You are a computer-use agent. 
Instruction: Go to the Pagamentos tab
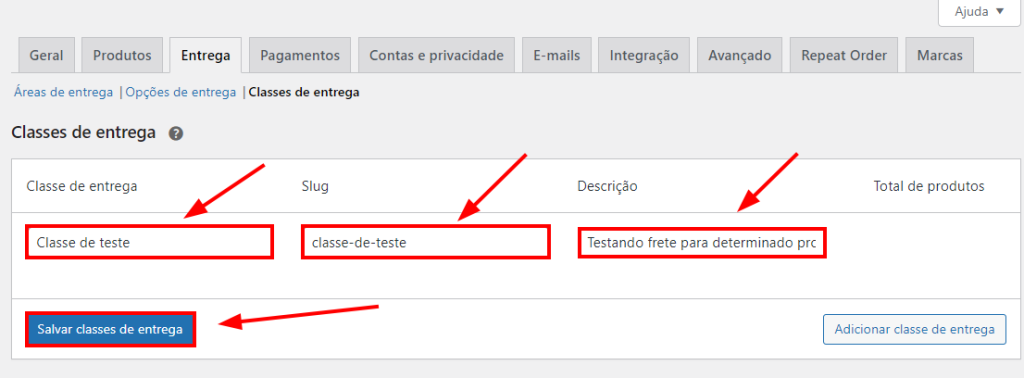pyautogui.click(x=300, y=55)
